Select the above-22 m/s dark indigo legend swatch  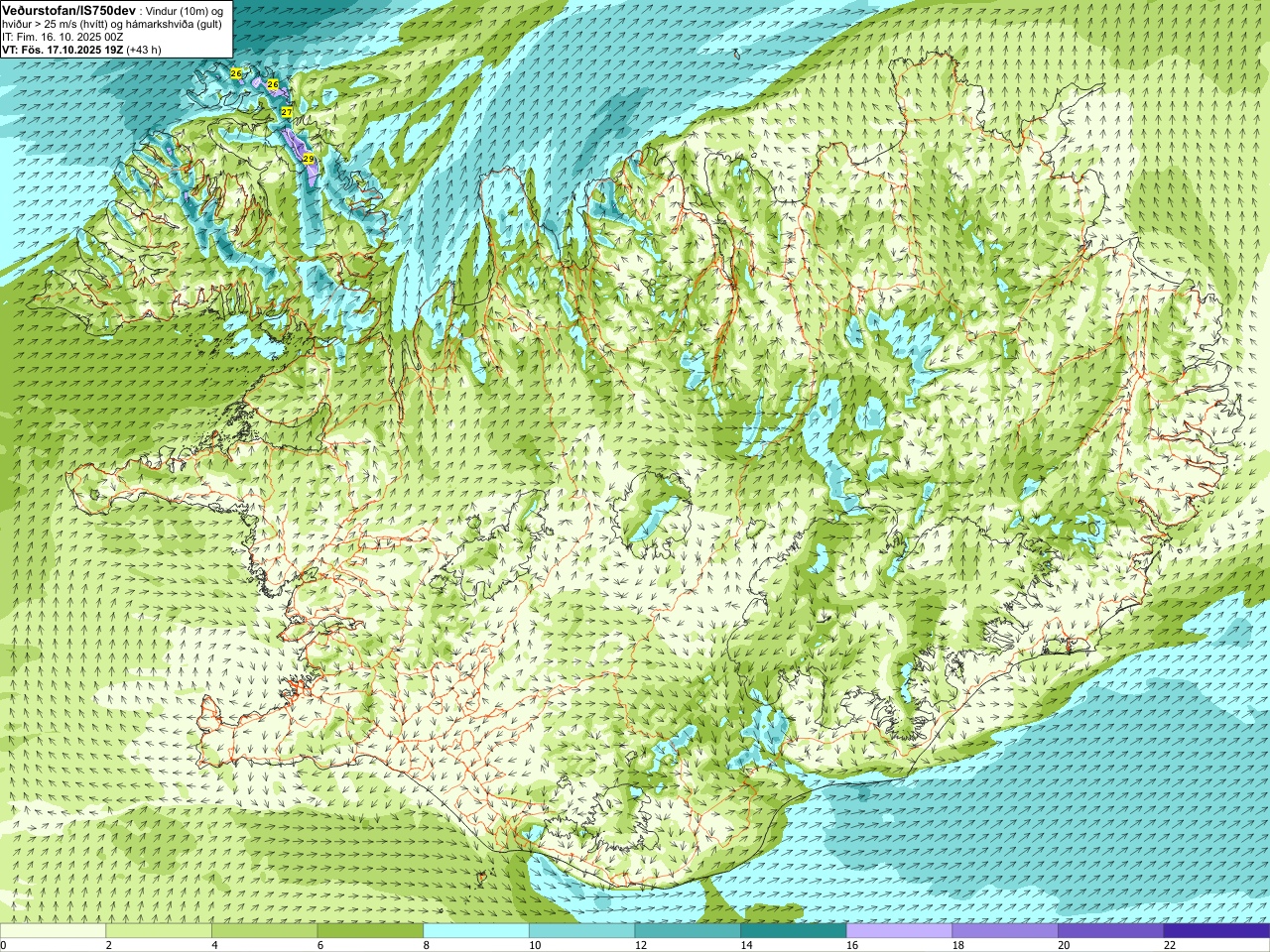[1216, 931]
